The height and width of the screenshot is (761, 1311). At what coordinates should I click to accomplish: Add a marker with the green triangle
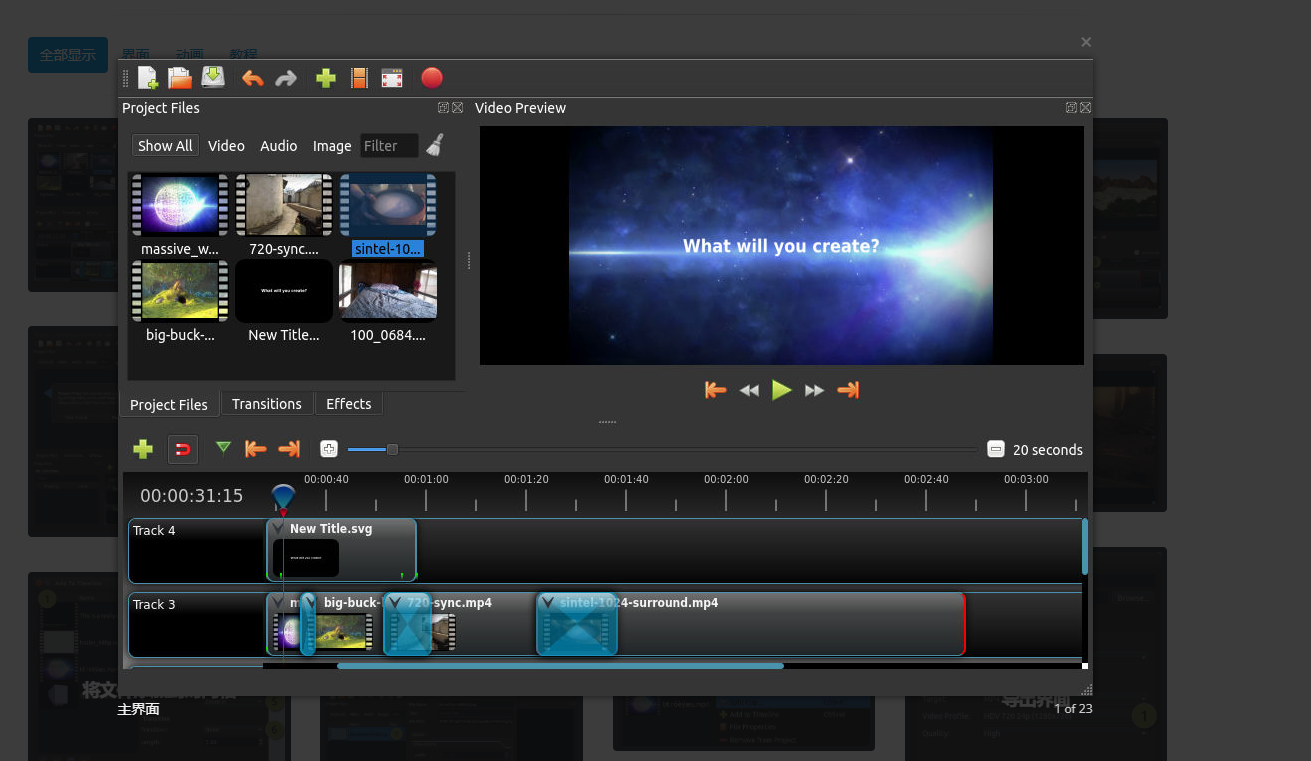(x=223, y=448)
